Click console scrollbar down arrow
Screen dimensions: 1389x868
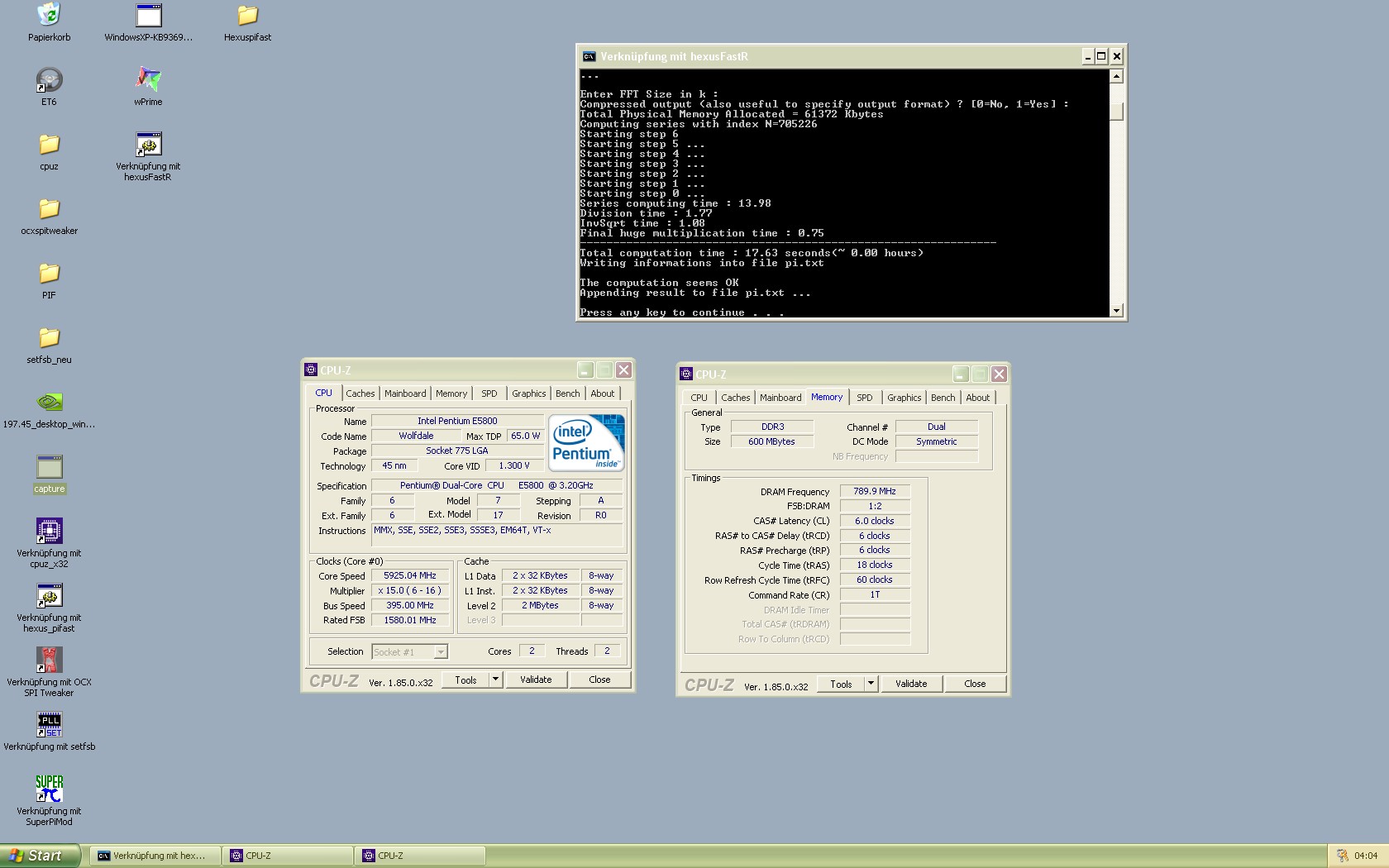coord(1116,311)
